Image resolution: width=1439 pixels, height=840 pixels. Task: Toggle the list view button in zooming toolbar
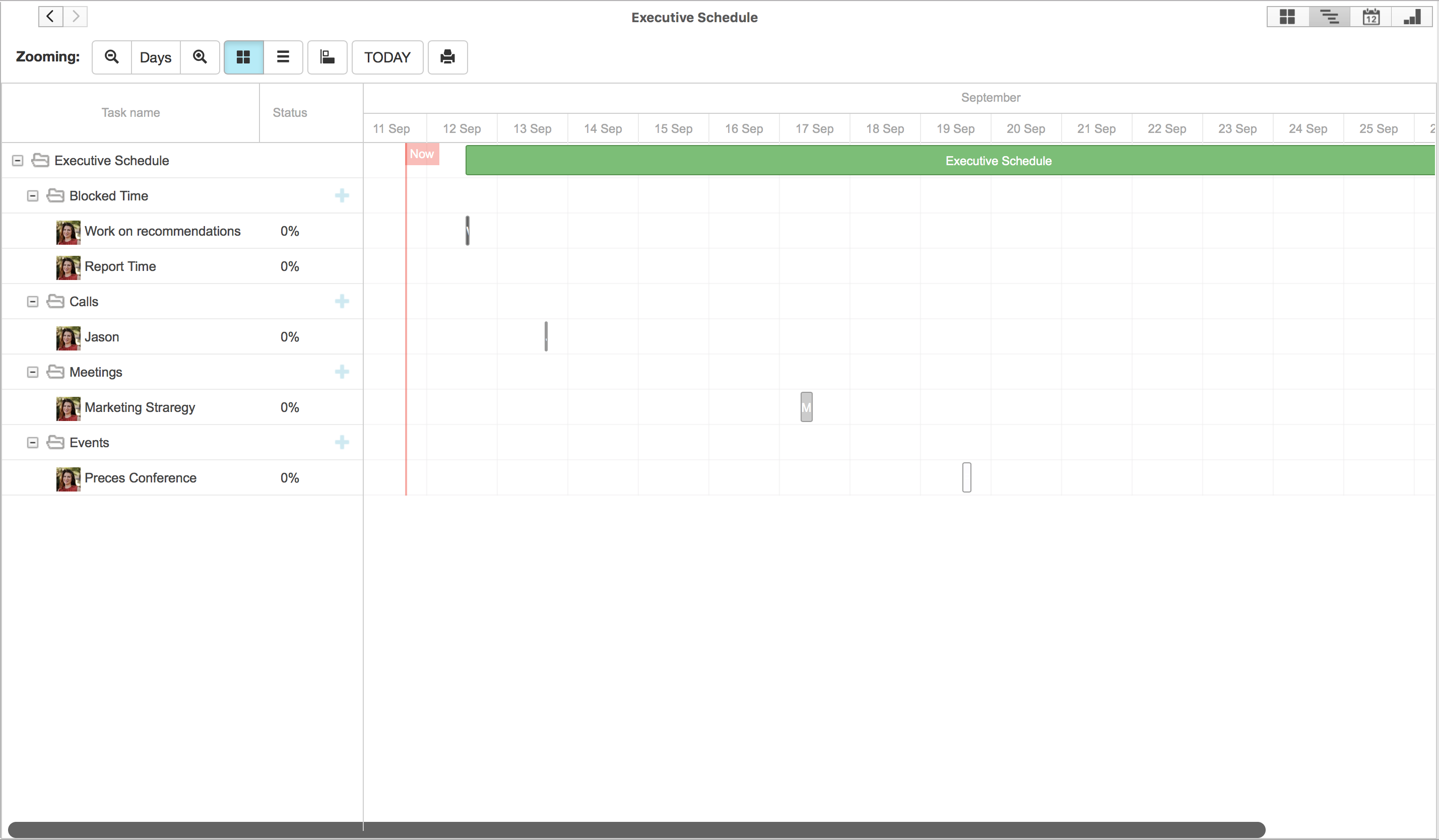283,57
